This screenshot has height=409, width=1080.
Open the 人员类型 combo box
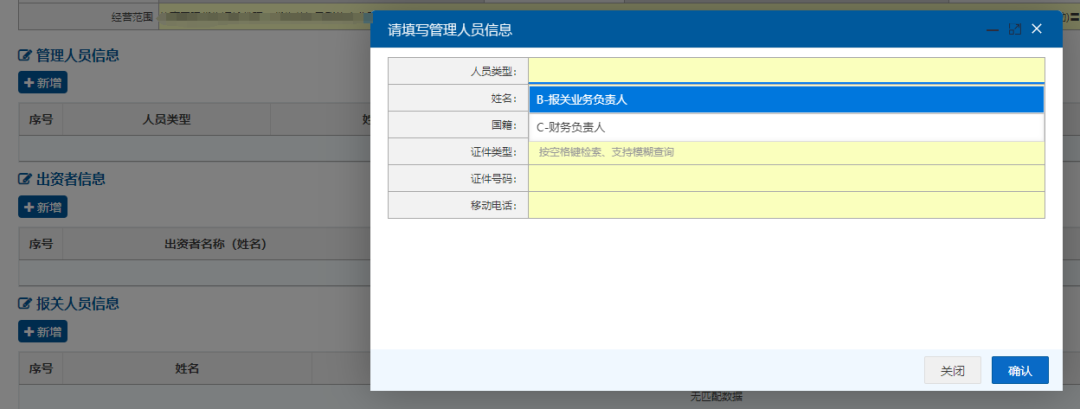click(x=786, y=70)
